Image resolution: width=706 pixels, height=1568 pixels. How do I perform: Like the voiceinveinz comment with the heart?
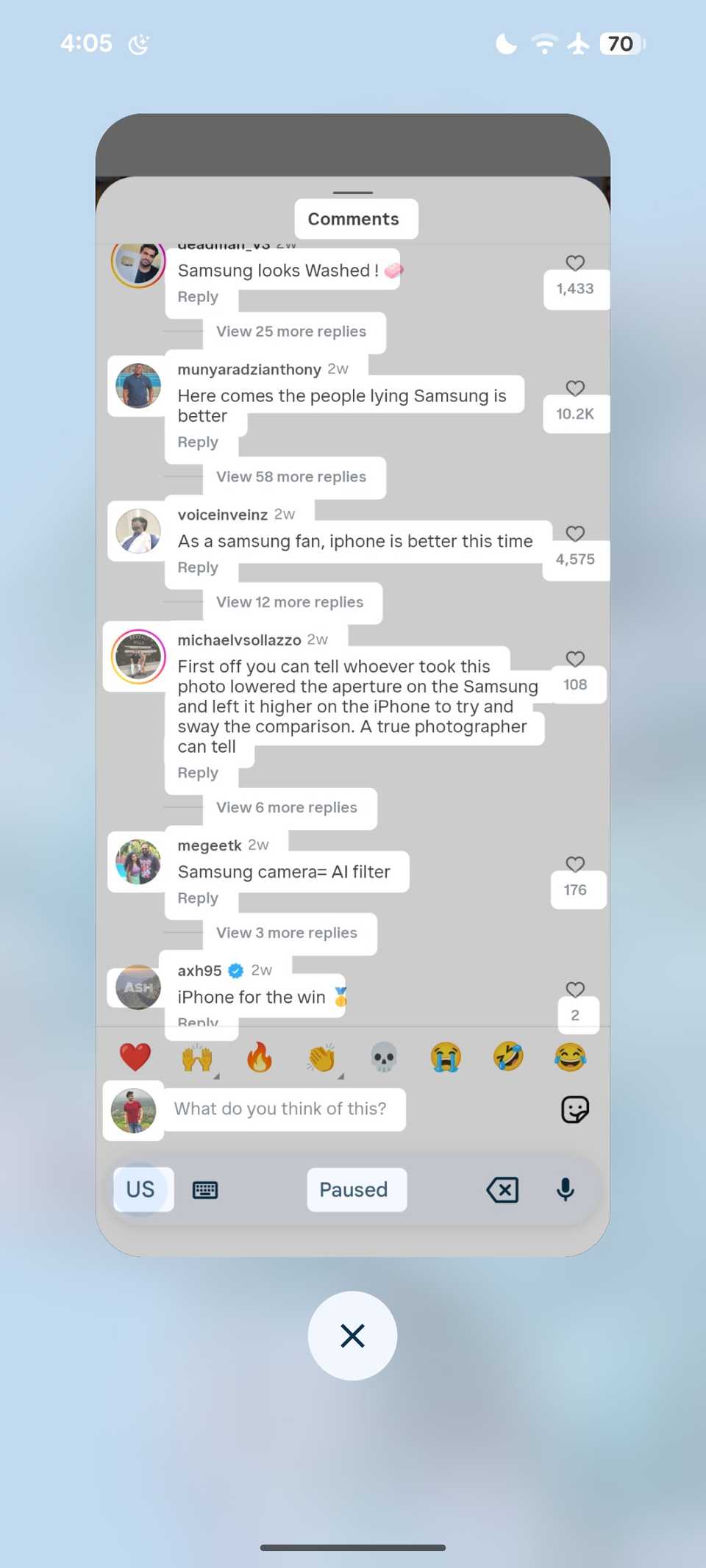[575, 533]
